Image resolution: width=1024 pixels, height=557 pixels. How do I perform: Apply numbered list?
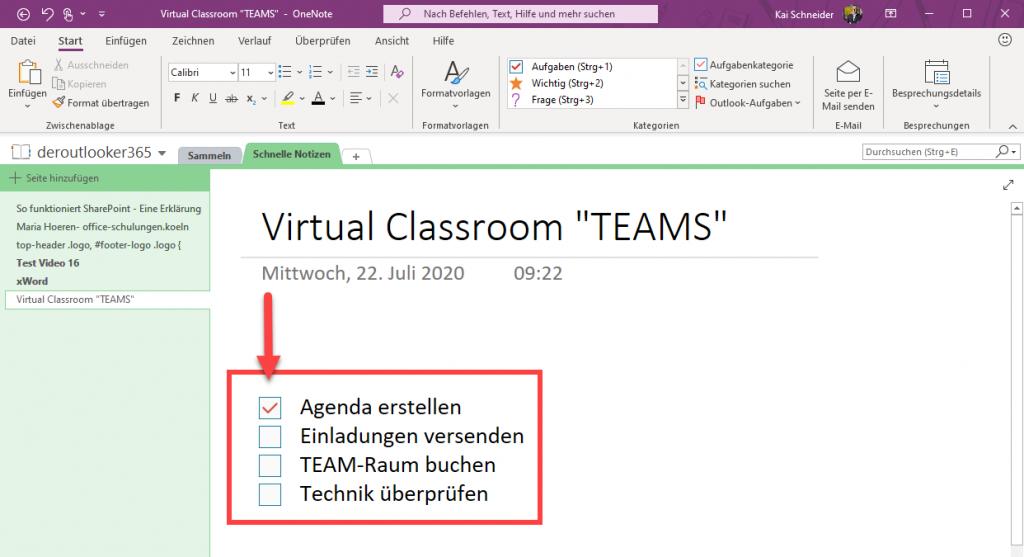315,72
